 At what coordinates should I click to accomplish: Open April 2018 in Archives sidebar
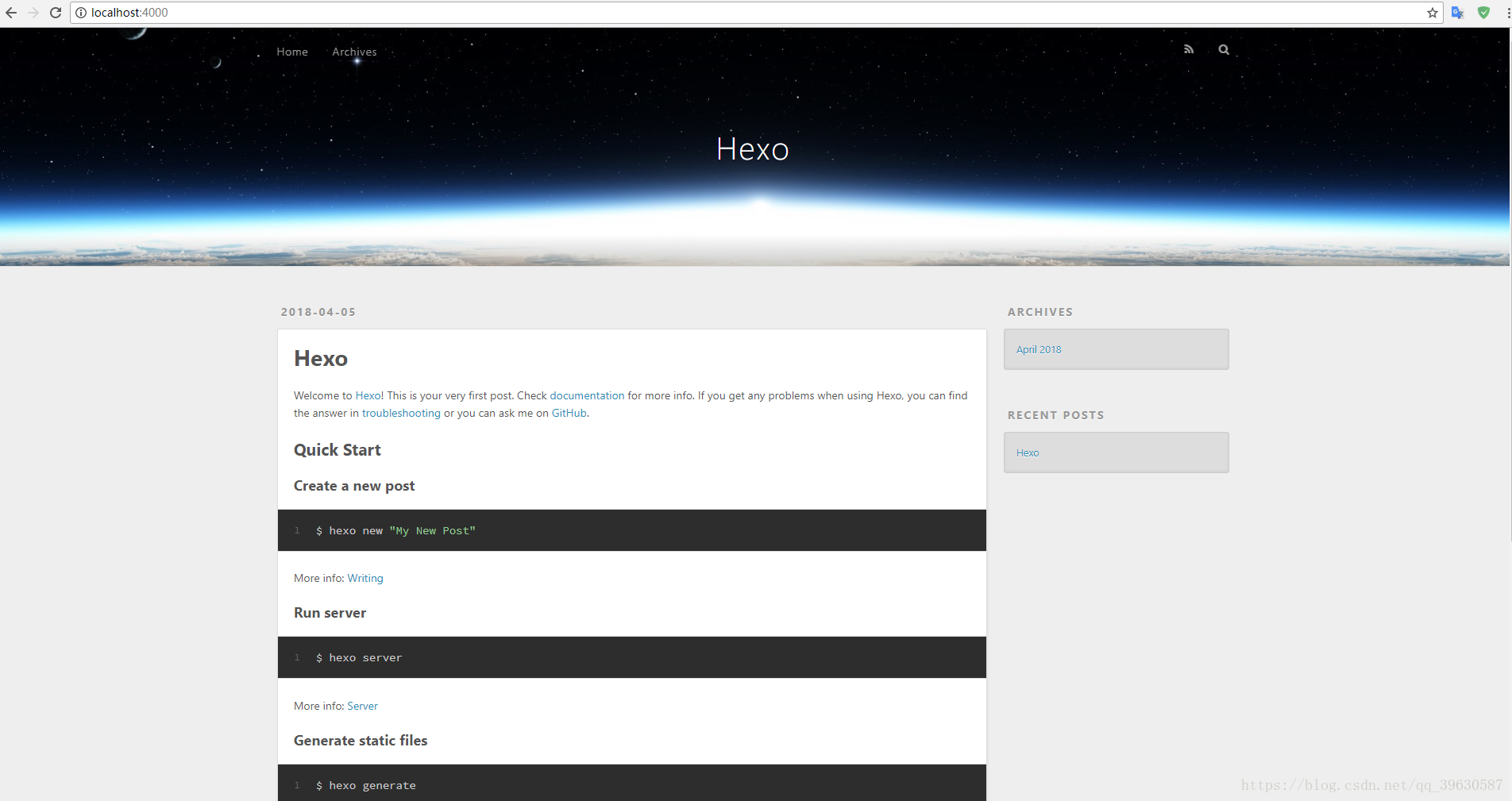point(1039,349)
